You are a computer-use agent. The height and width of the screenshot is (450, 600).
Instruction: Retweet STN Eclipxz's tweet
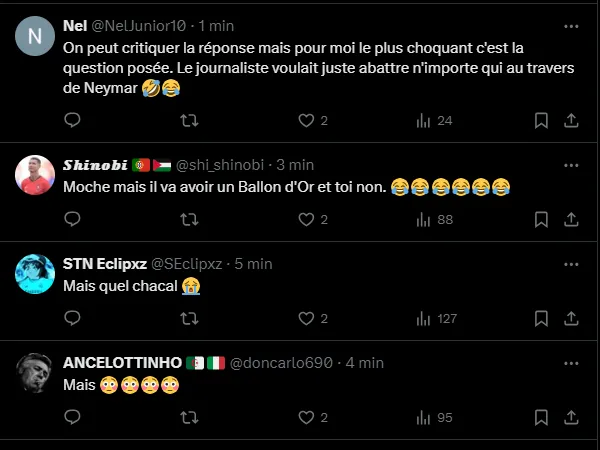point(187,318)
